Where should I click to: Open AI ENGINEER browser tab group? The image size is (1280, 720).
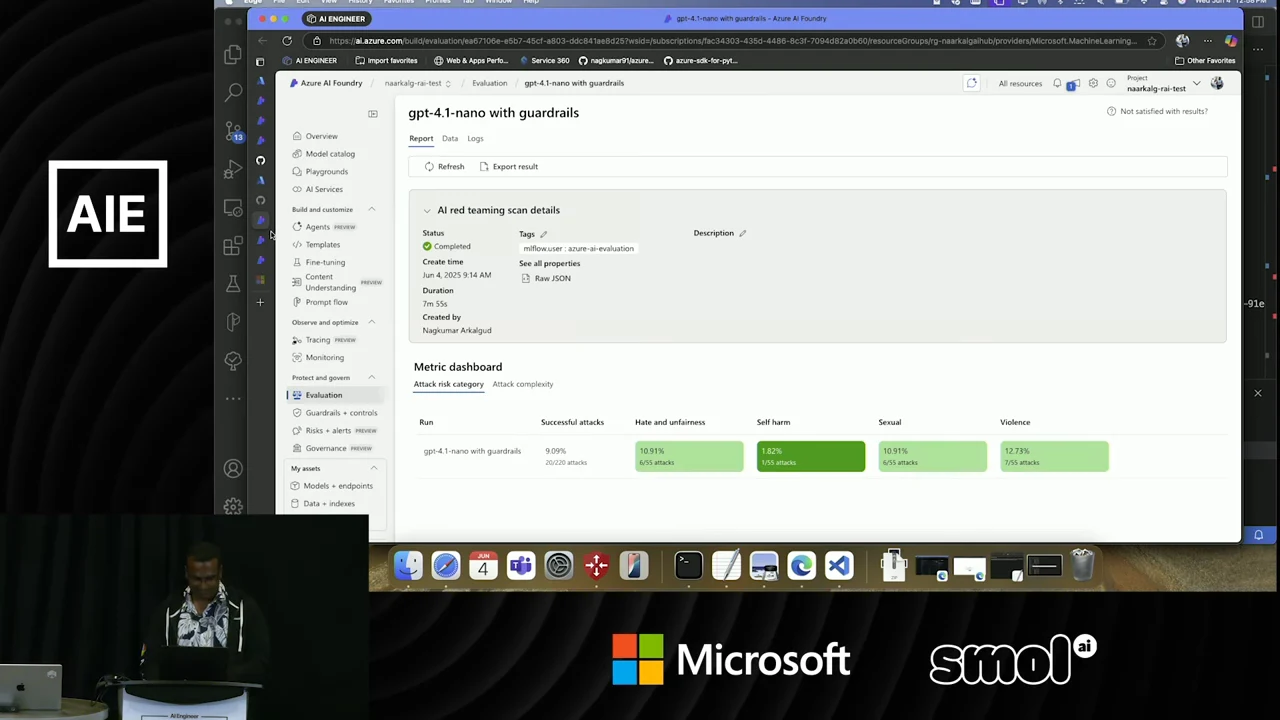point(335,19)
